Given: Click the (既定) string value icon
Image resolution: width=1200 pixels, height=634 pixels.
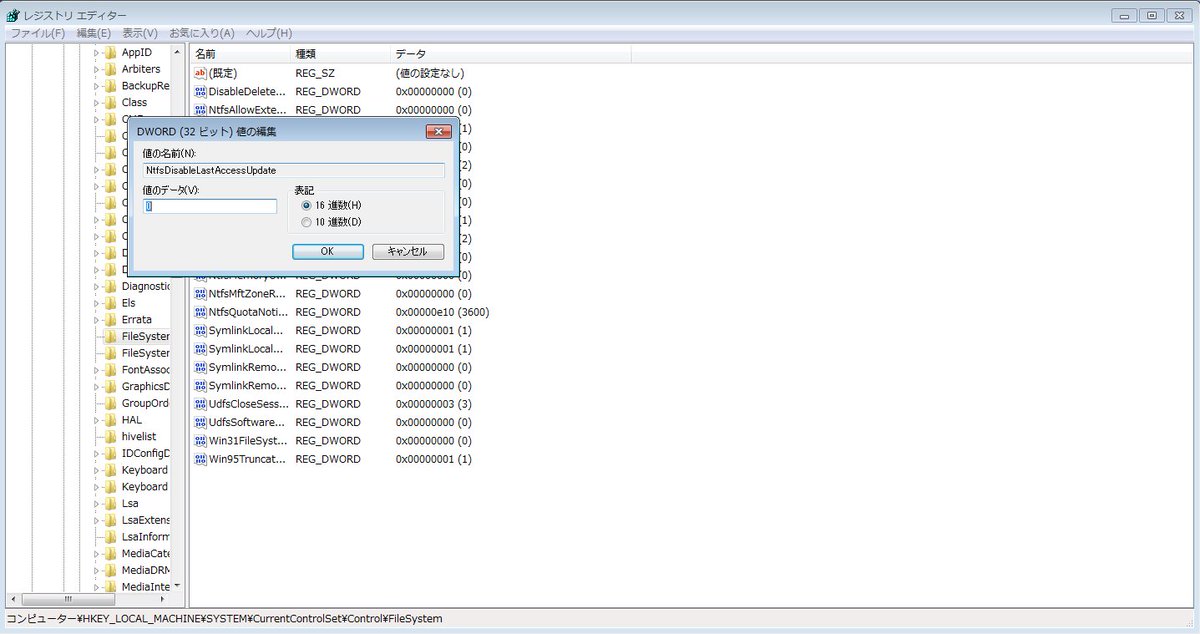Looking at the screenshot, I should click(x=200, y=73).
